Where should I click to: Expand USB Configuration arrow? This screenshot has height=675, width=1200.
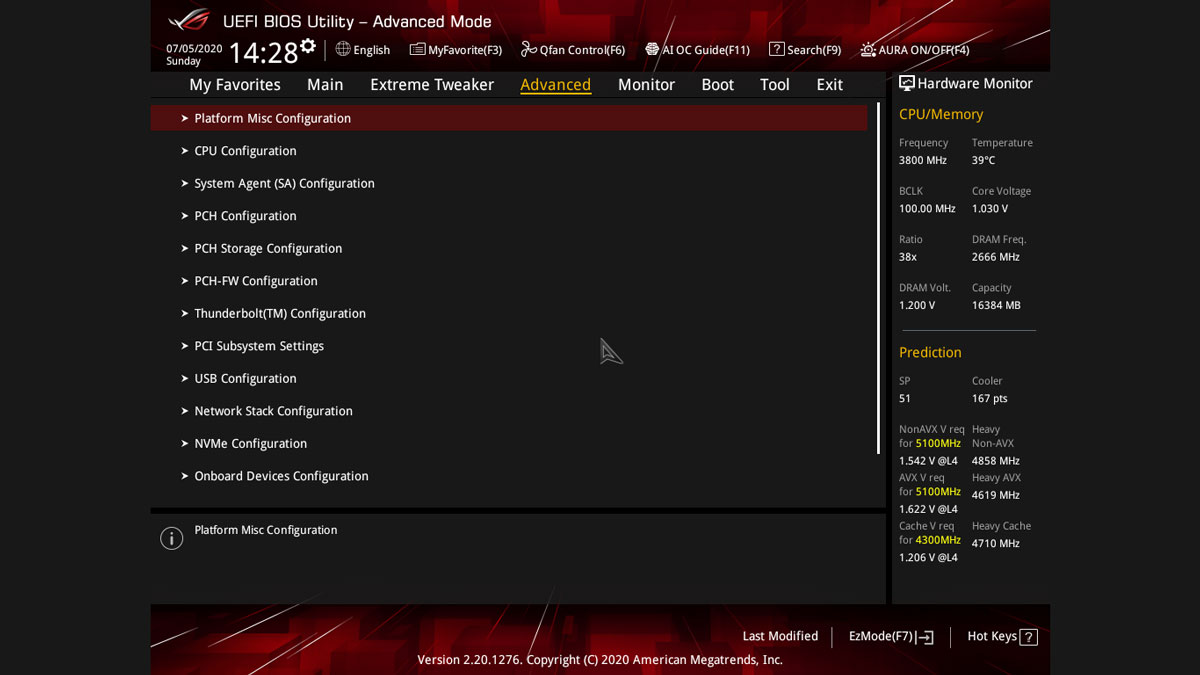[x=185, y=378]
